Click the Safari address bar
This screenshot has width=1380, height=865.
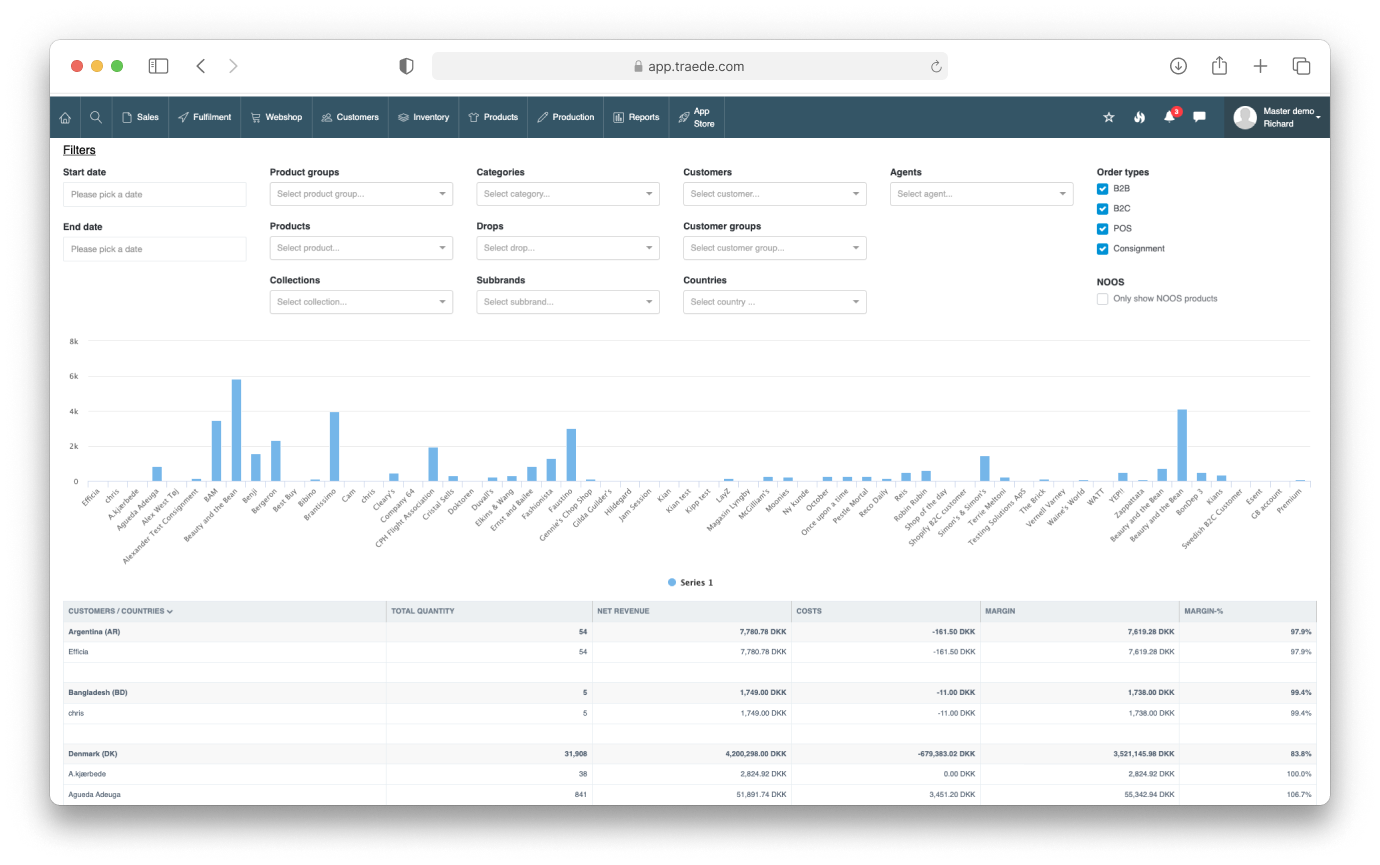coord(689,66)
